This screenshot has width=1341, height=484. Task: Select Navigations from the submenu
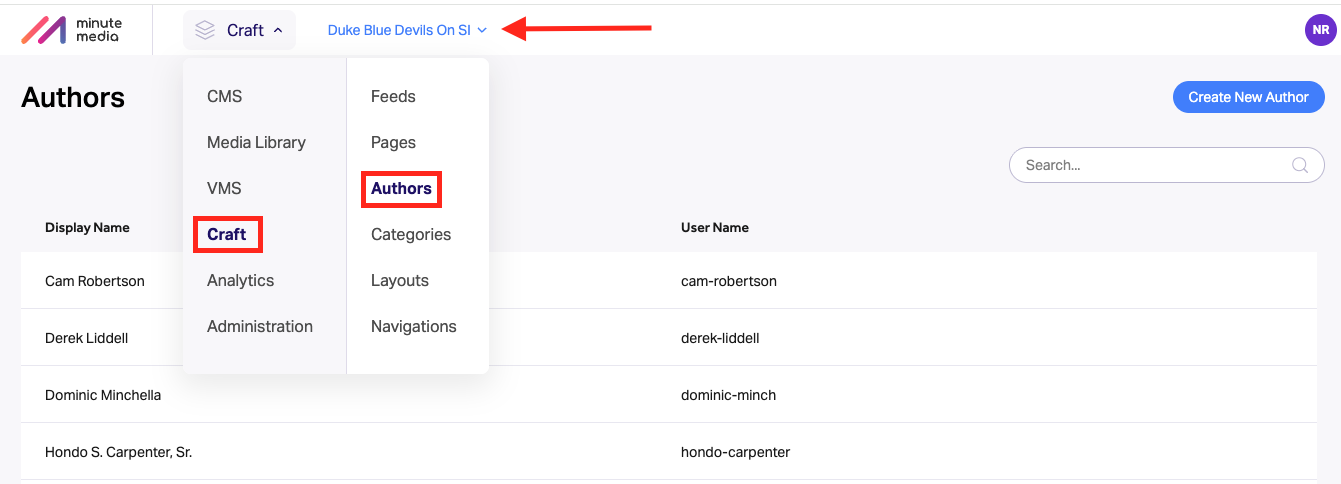(x=414, y=326)
